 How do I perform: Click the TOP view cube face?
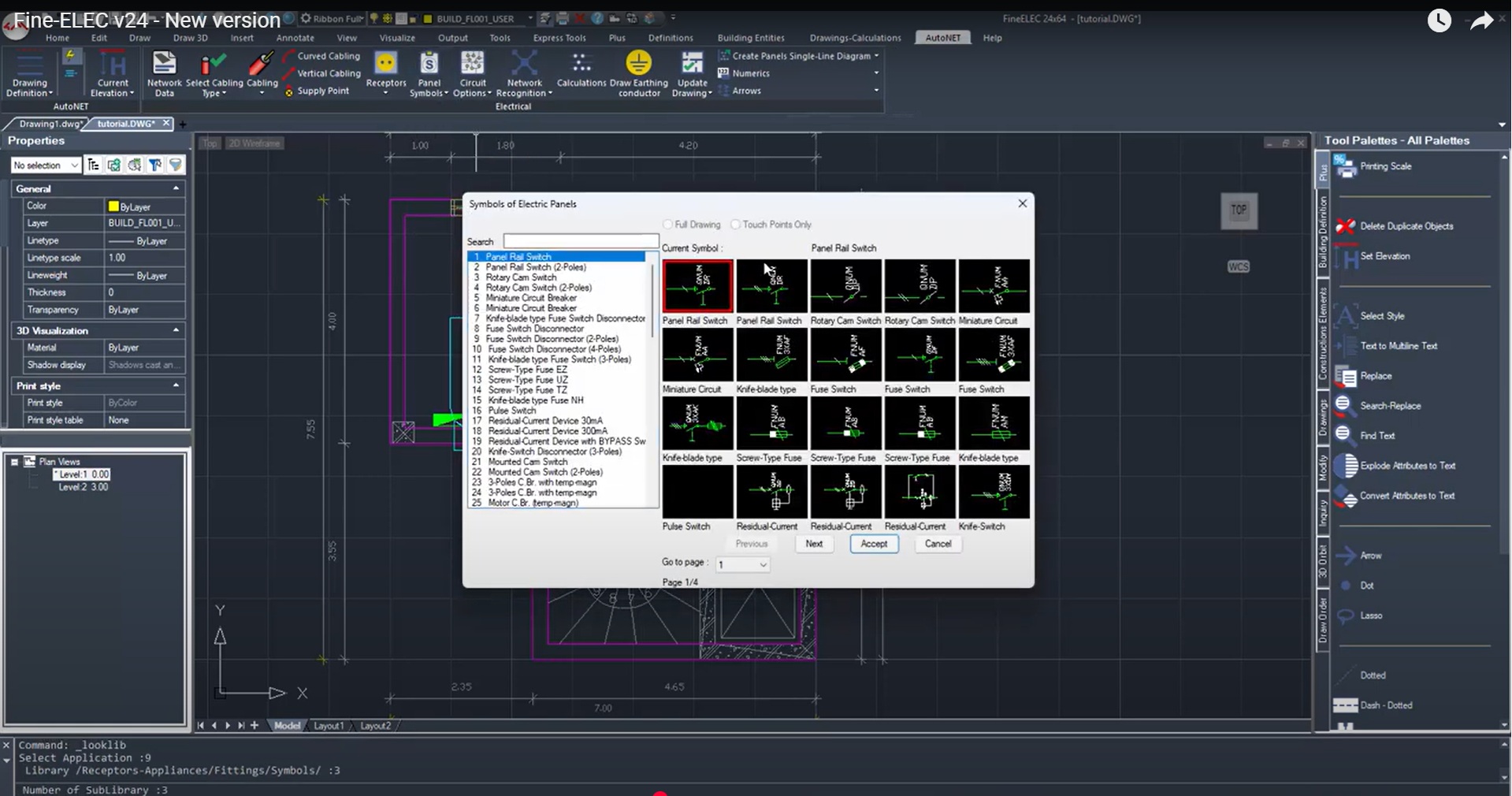pos(1239,210)
